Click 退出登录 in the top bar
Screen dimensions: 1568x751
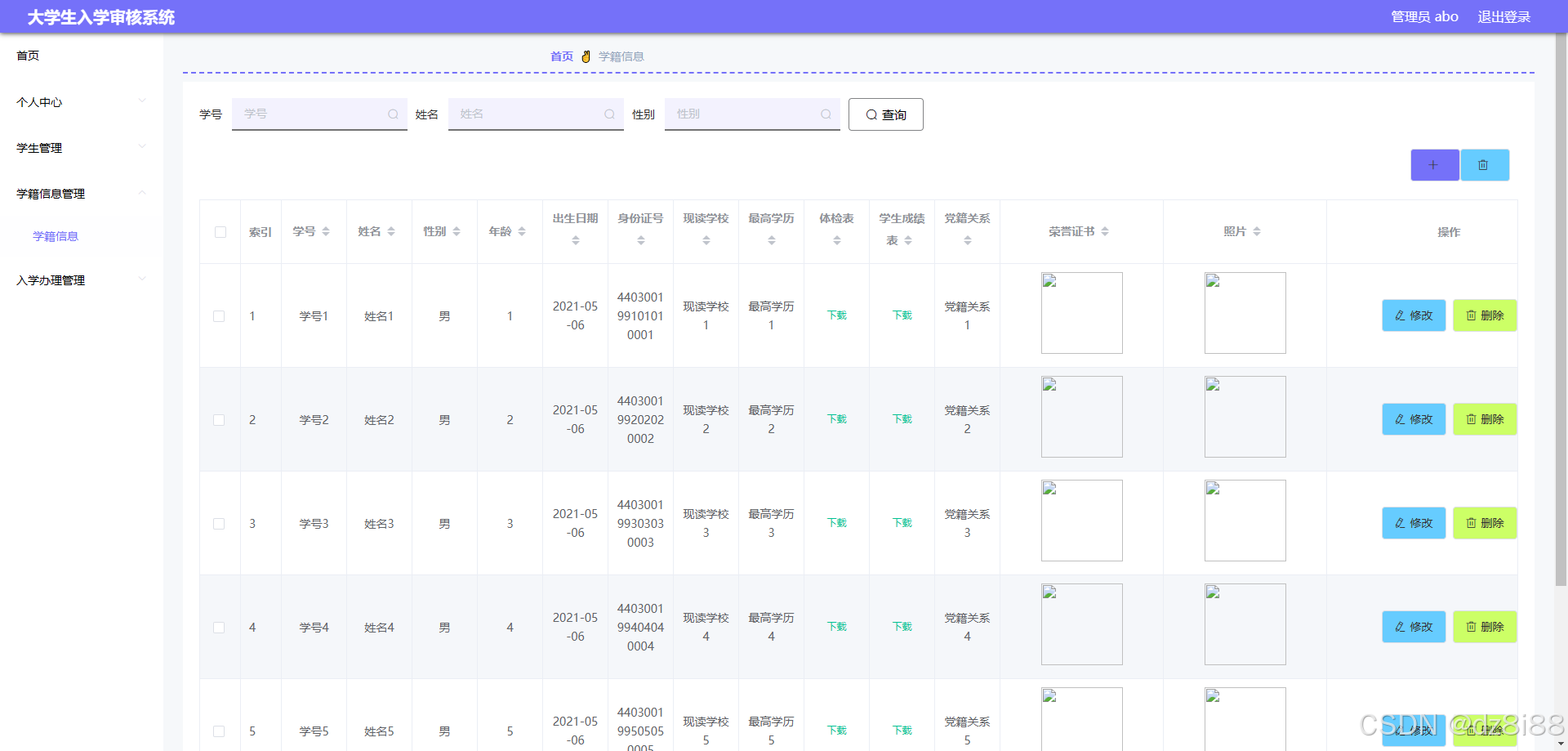click(1505, 16)
